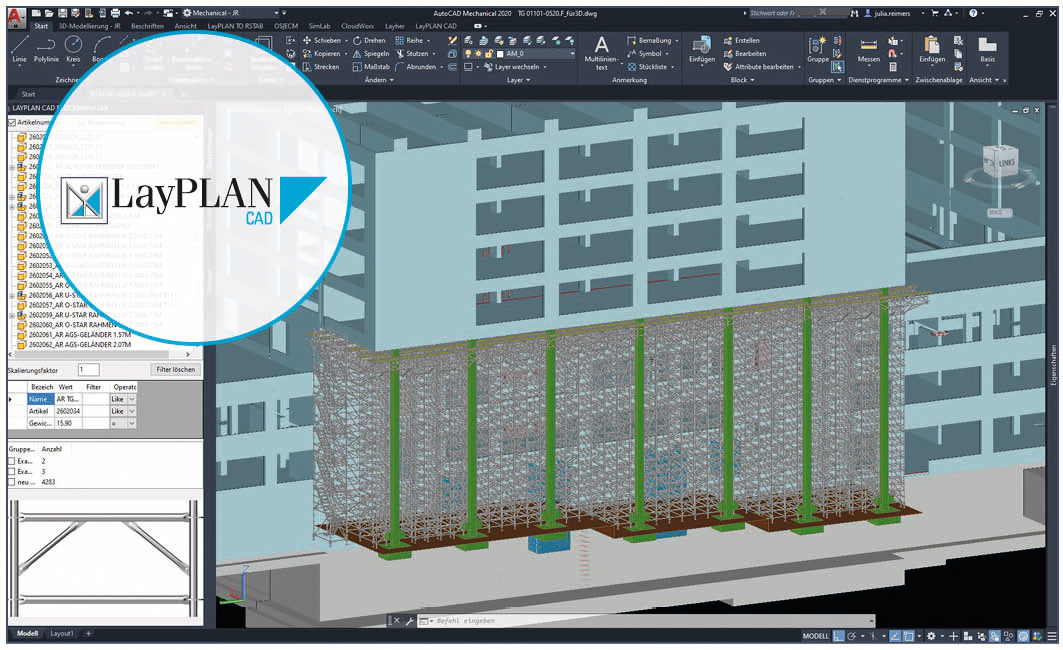Click the MODELL status bar button

click(815, 636)
